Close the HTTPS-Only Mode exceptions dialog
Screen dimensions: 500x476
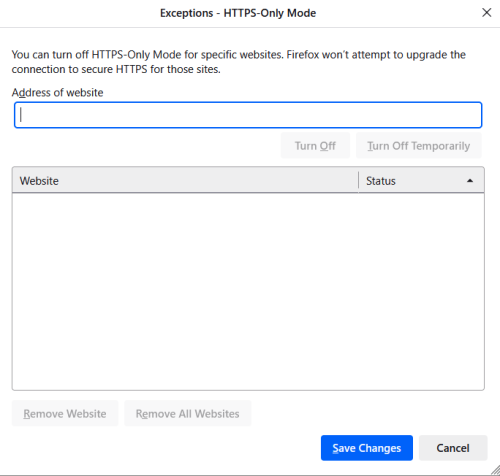(487, 13)
